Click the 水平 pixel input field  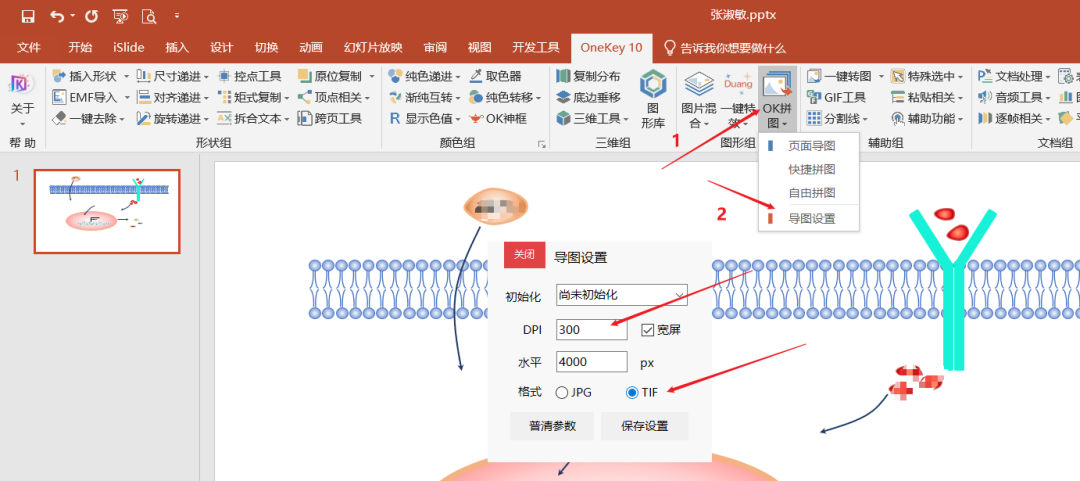click(x=592, y=362)
